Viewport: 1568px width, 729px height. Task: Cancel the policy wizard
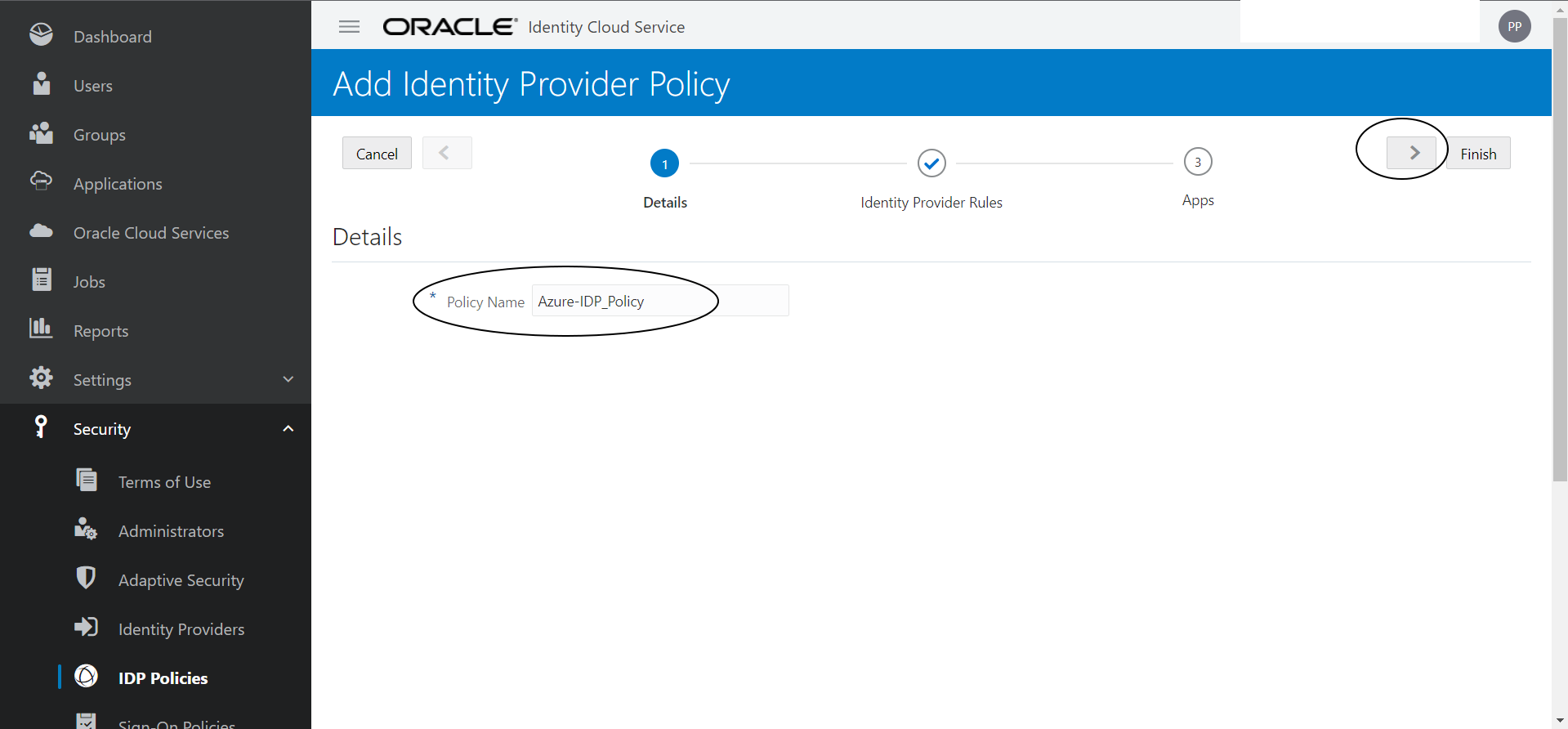click(x=377, y=153)
